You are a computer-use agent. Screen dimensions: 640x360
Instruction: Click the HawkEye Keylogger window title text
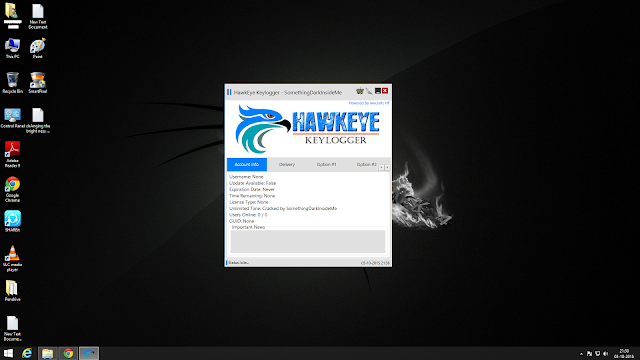click(x=288, y=93)
